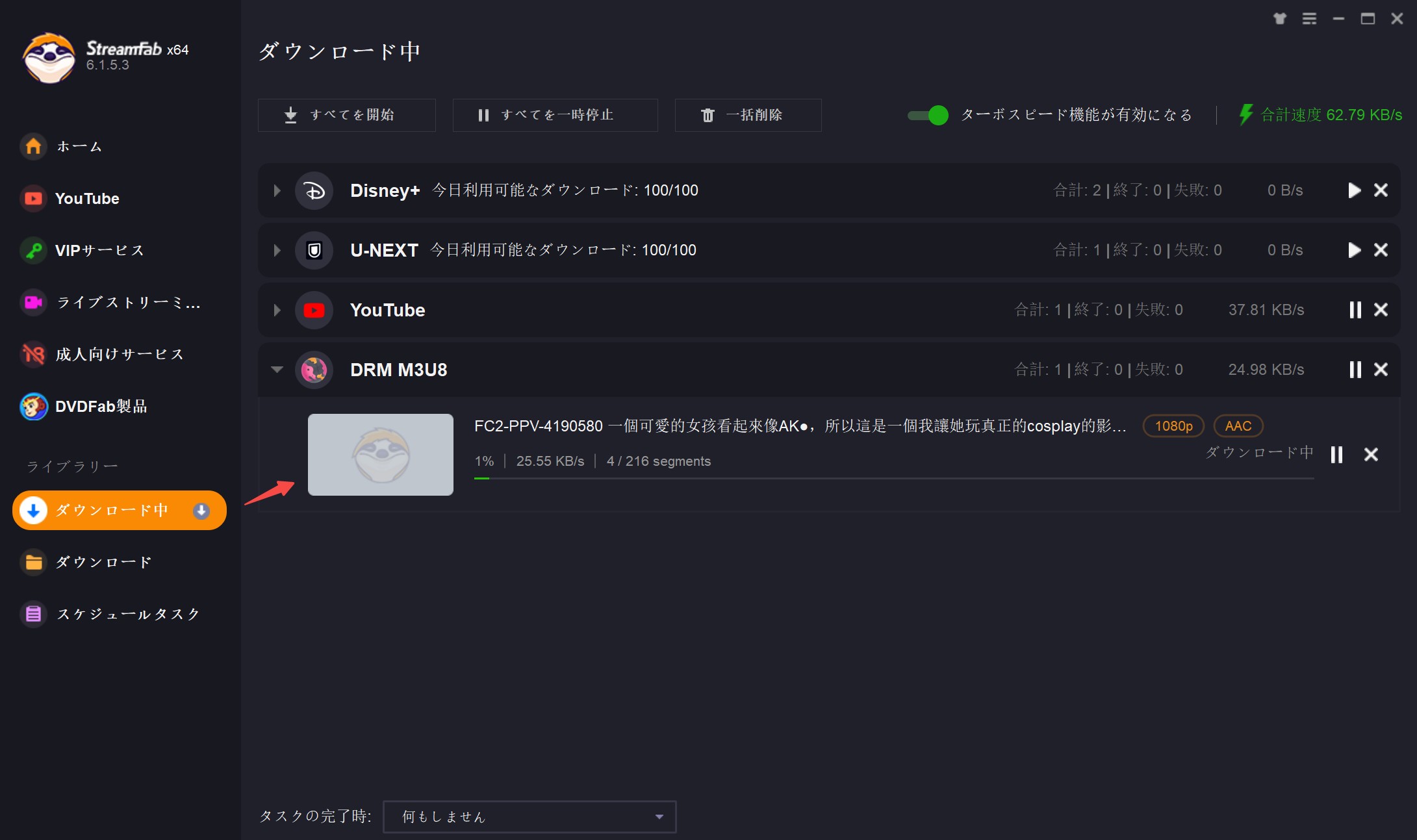Select ダウンロード中 in the library
1417x840 pixels.
point(120,510)
